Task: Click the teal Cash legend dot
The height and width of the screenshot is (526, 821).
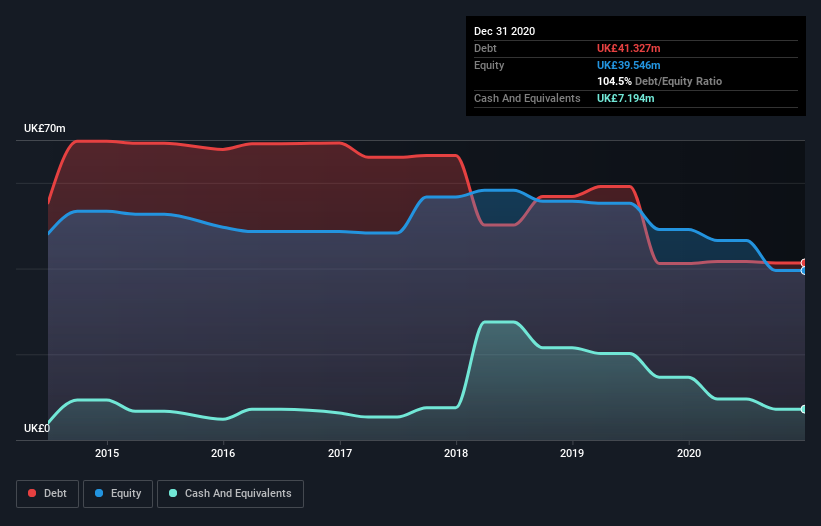Action: (173, 493)
